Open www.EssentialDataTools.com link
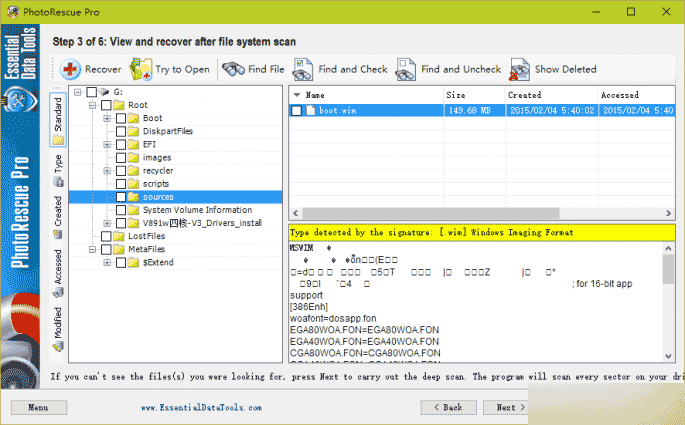The height and width of the screenshot is (425, 685). point(201,408)
